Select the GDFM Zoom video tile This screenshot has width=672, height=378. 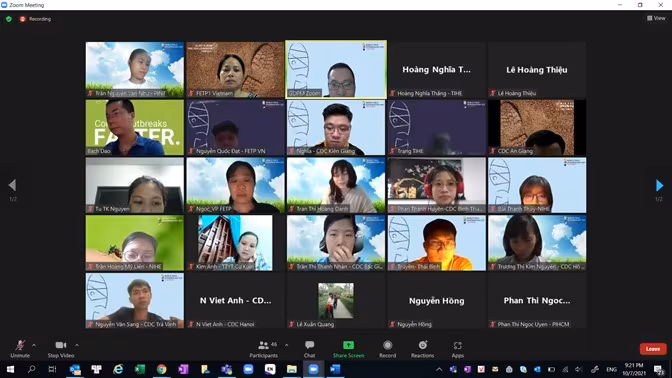(336, 69)
